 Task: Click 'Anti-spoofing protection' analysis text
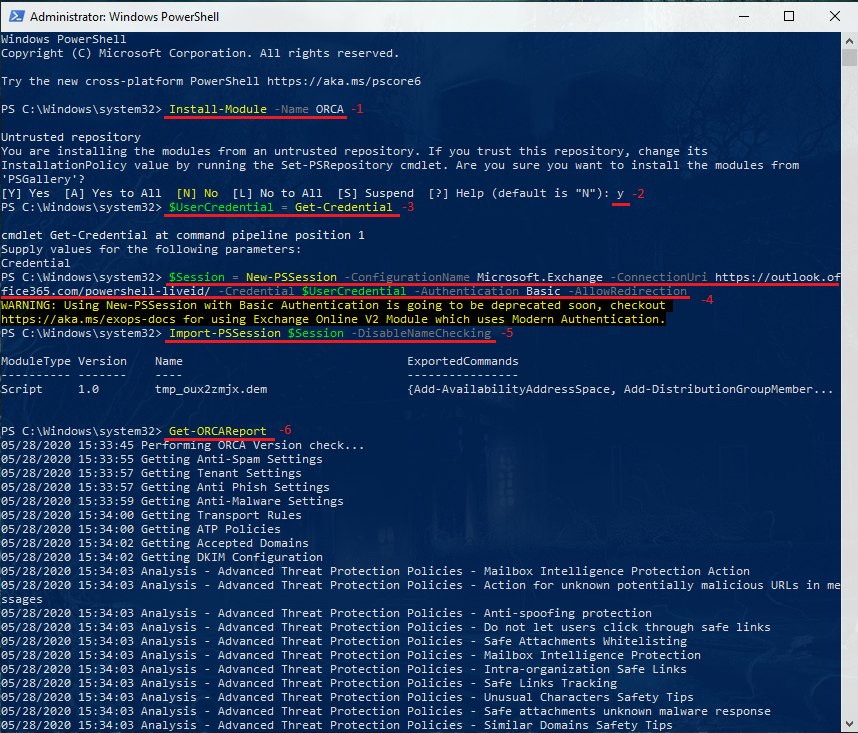567,613
